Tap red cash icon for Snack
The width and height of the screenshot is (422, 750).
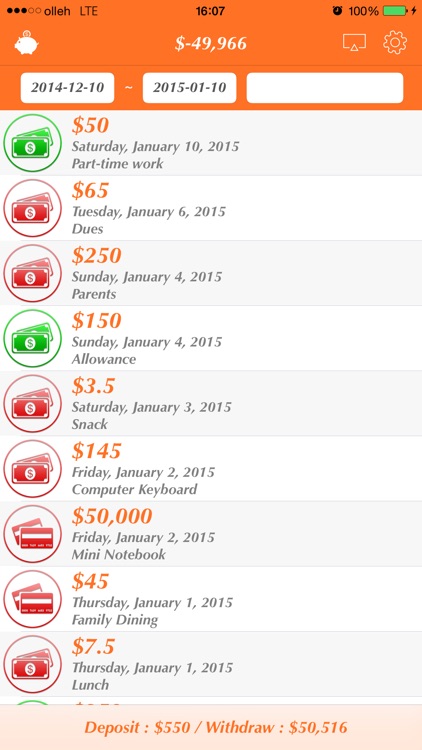pos(33,403)
